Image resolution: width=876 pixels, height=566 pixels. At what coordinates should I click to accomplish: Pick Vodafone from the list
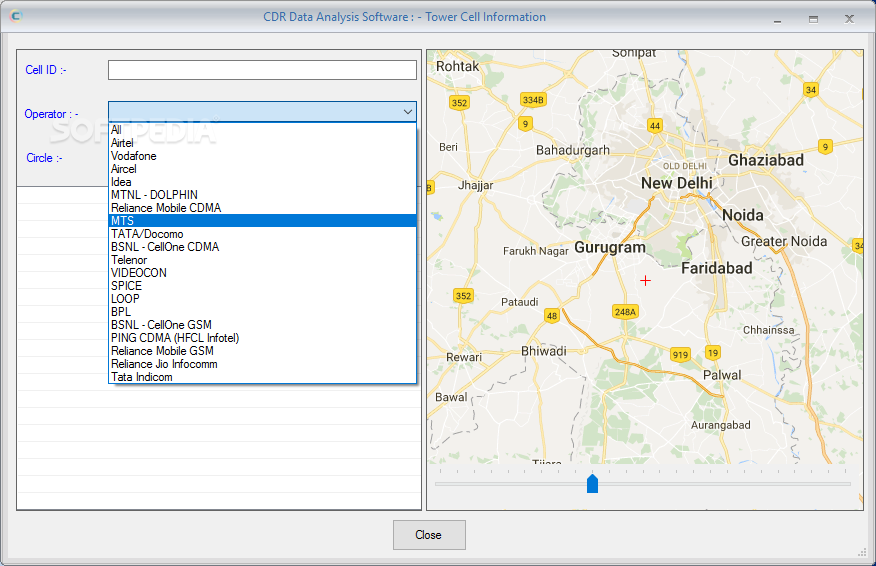tap(262, 156)
